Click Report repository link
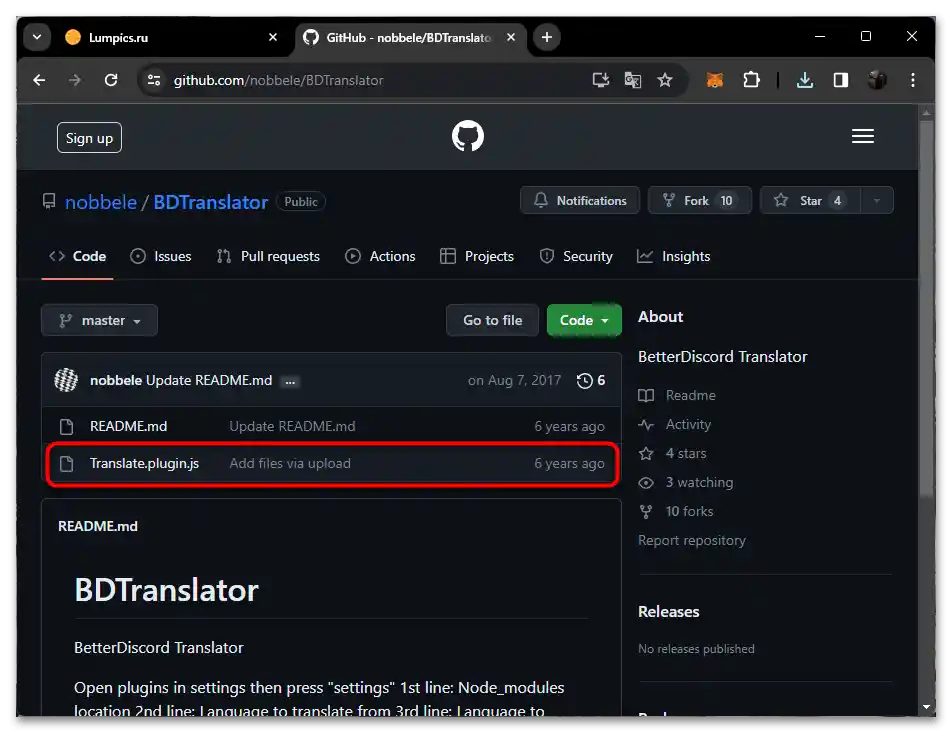This screenshot has width=952, height=733. [x=692, y=541]
